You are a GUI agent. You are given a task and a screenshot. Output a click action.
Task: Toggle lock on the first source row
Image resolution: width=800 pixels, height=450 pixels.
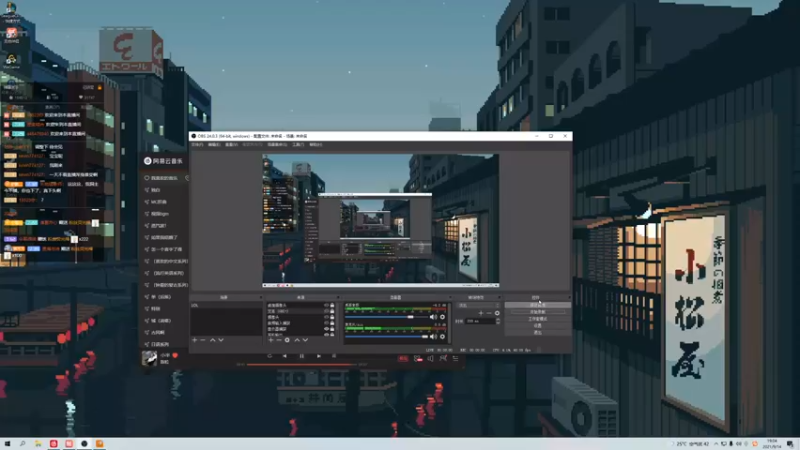point(332,306)
